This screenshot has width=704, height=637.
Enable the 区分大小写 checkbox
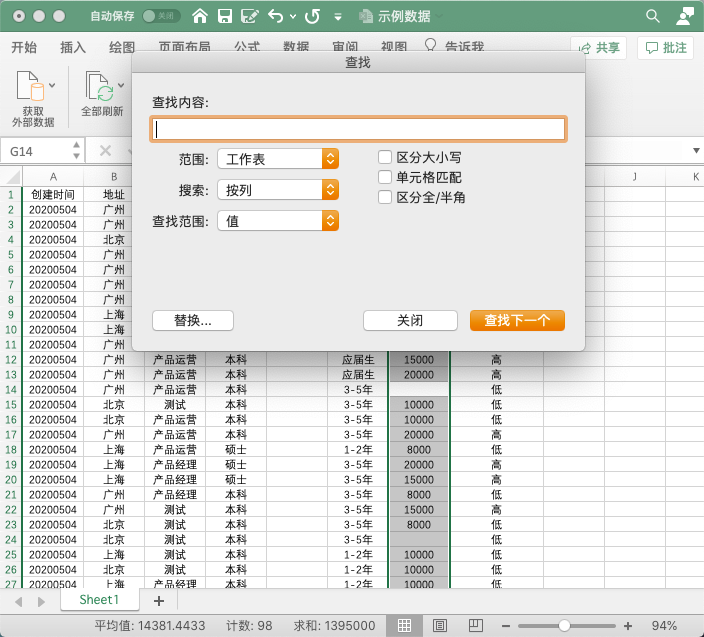(x=384, y=157)
